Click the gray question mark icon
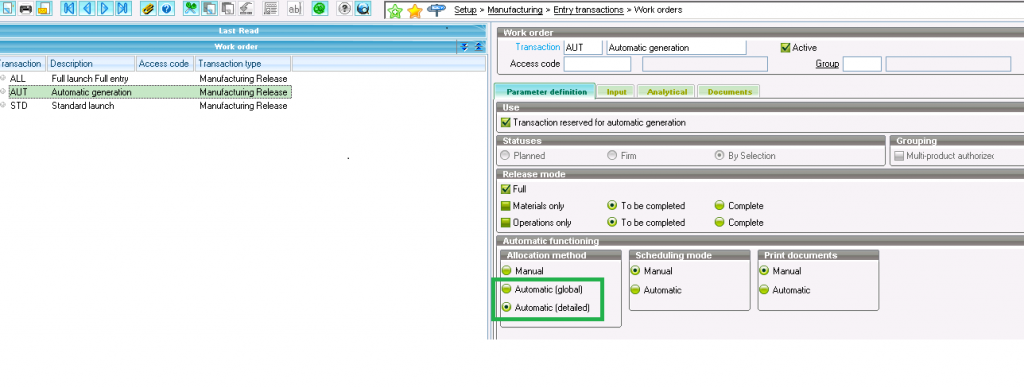The height and width of the screenshot is (388, 1024). (x=345, y=8)
